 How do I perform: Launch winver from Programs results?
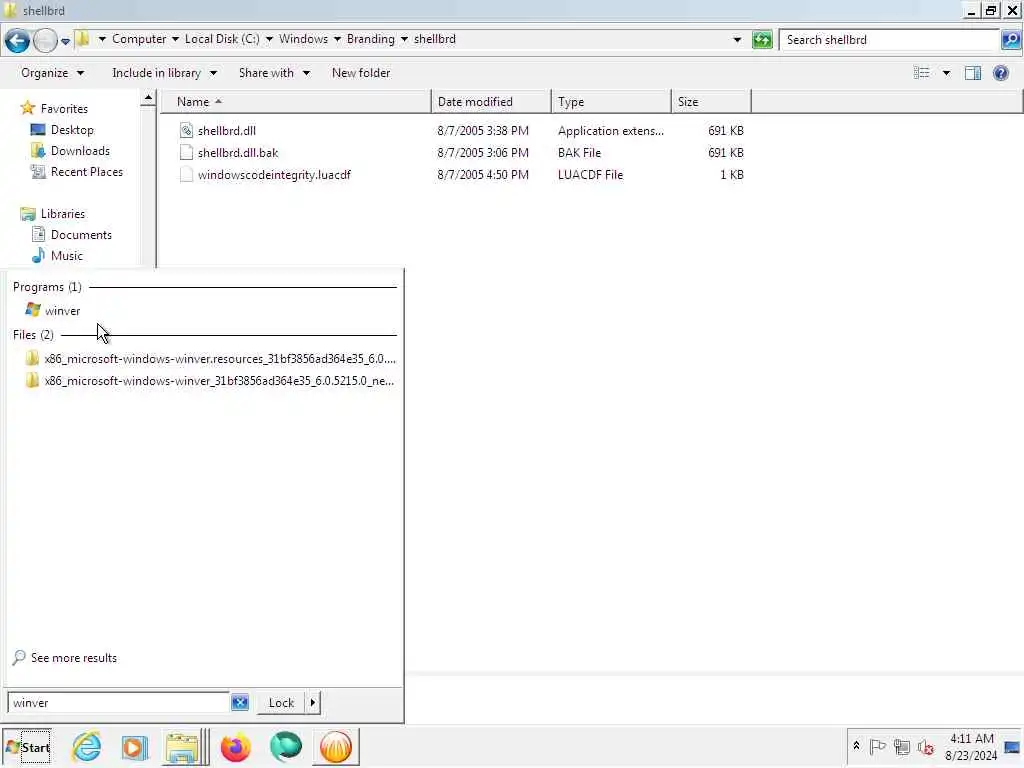click(62, 311)
